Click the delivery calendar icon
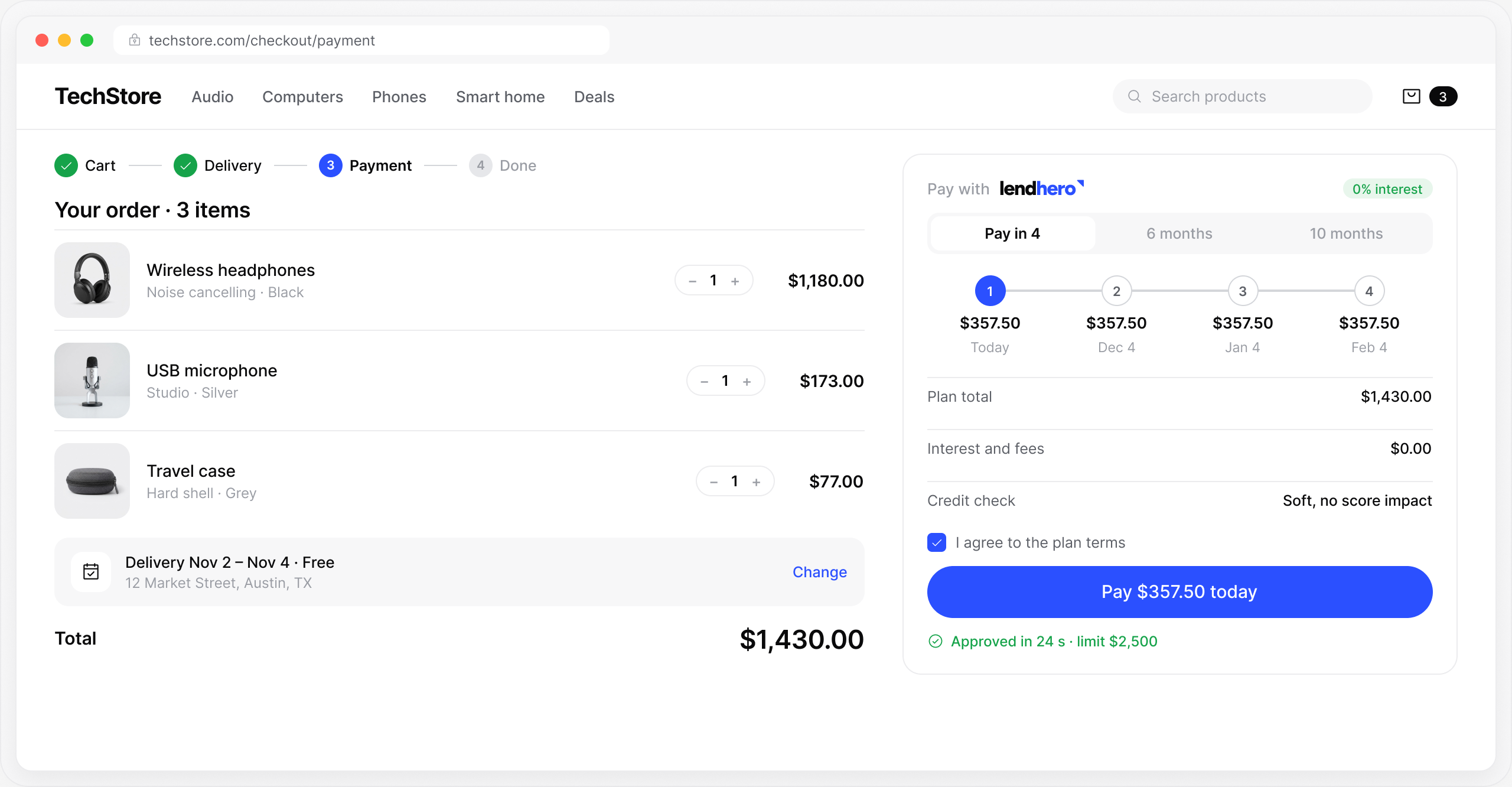Image resolution: width=1512 pixels, height=787 pixels. (x=91, y=571)
